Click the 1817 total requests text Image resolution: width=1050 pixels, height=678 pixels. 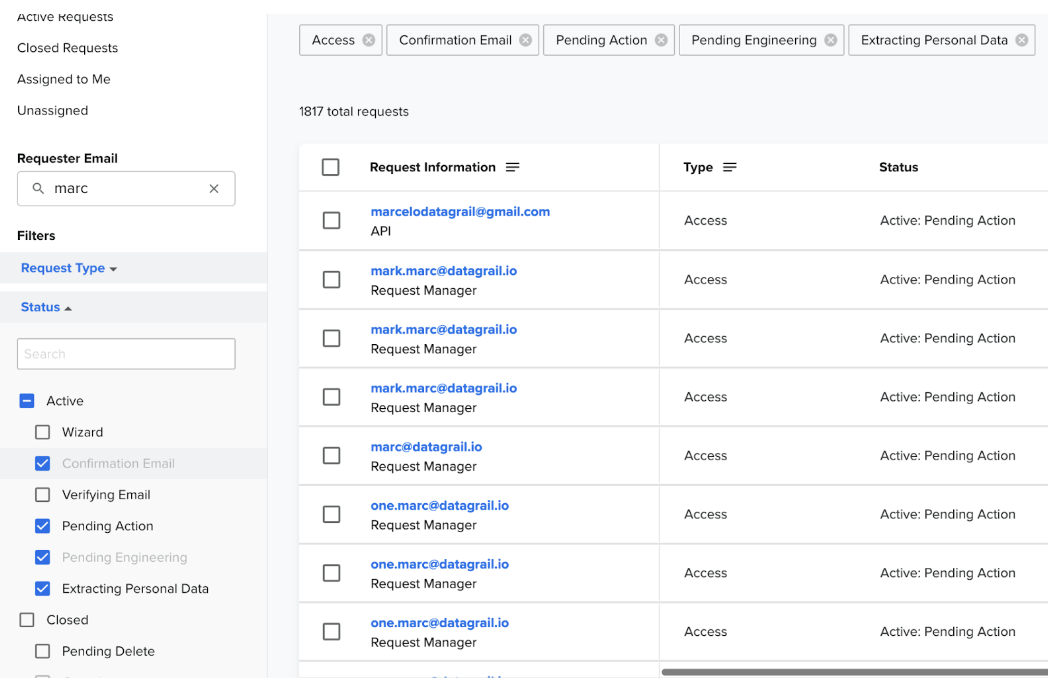pyautogui.click(x=354, y=112)
